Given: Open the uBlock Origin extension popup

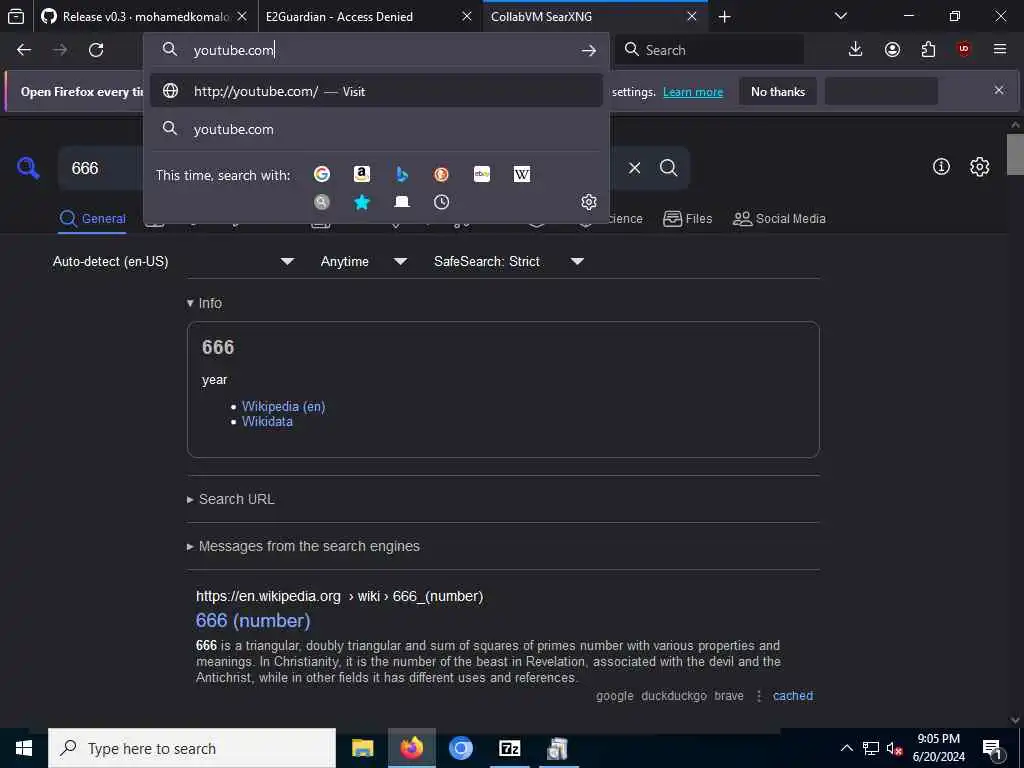Looking at the screenshot, I should (x=964, y=49).
